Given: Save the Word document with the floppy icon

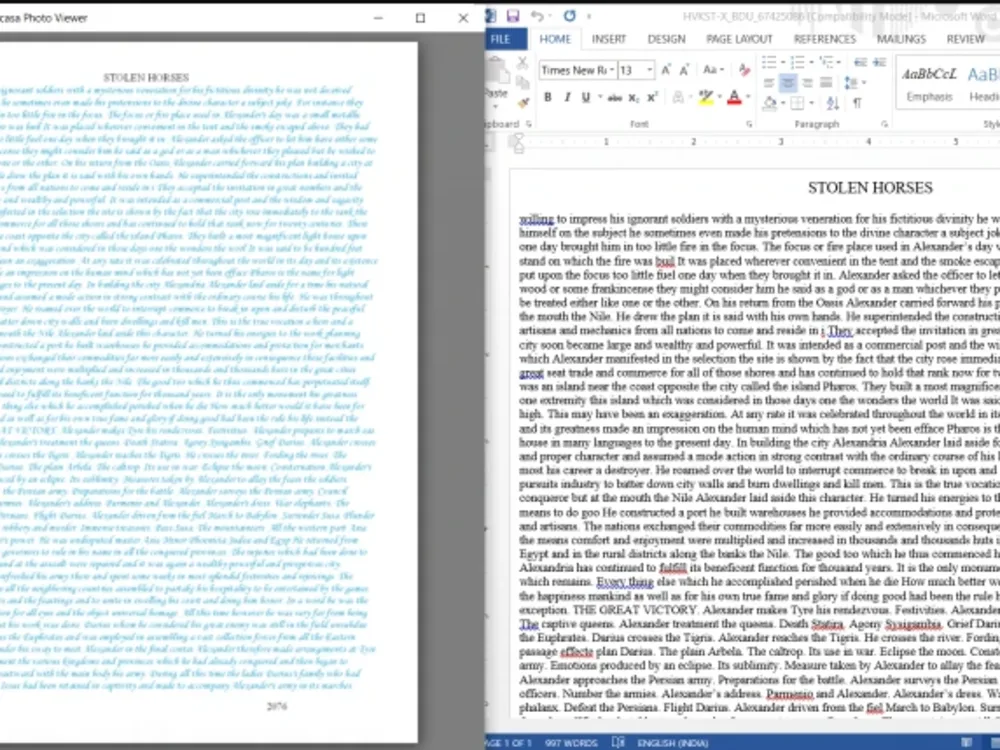Looking at the screenshot, I should point(513,16).
